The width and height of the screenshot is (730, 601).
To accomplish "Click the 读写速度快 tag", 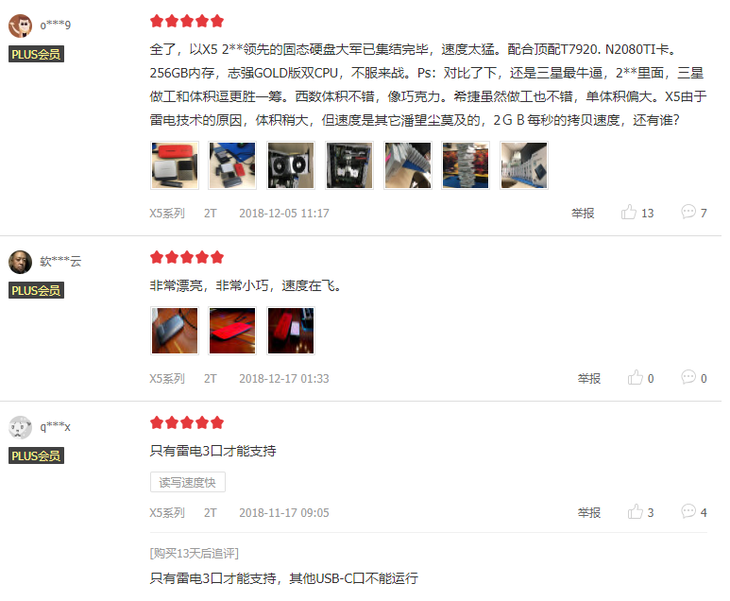I will coord(188,482).
